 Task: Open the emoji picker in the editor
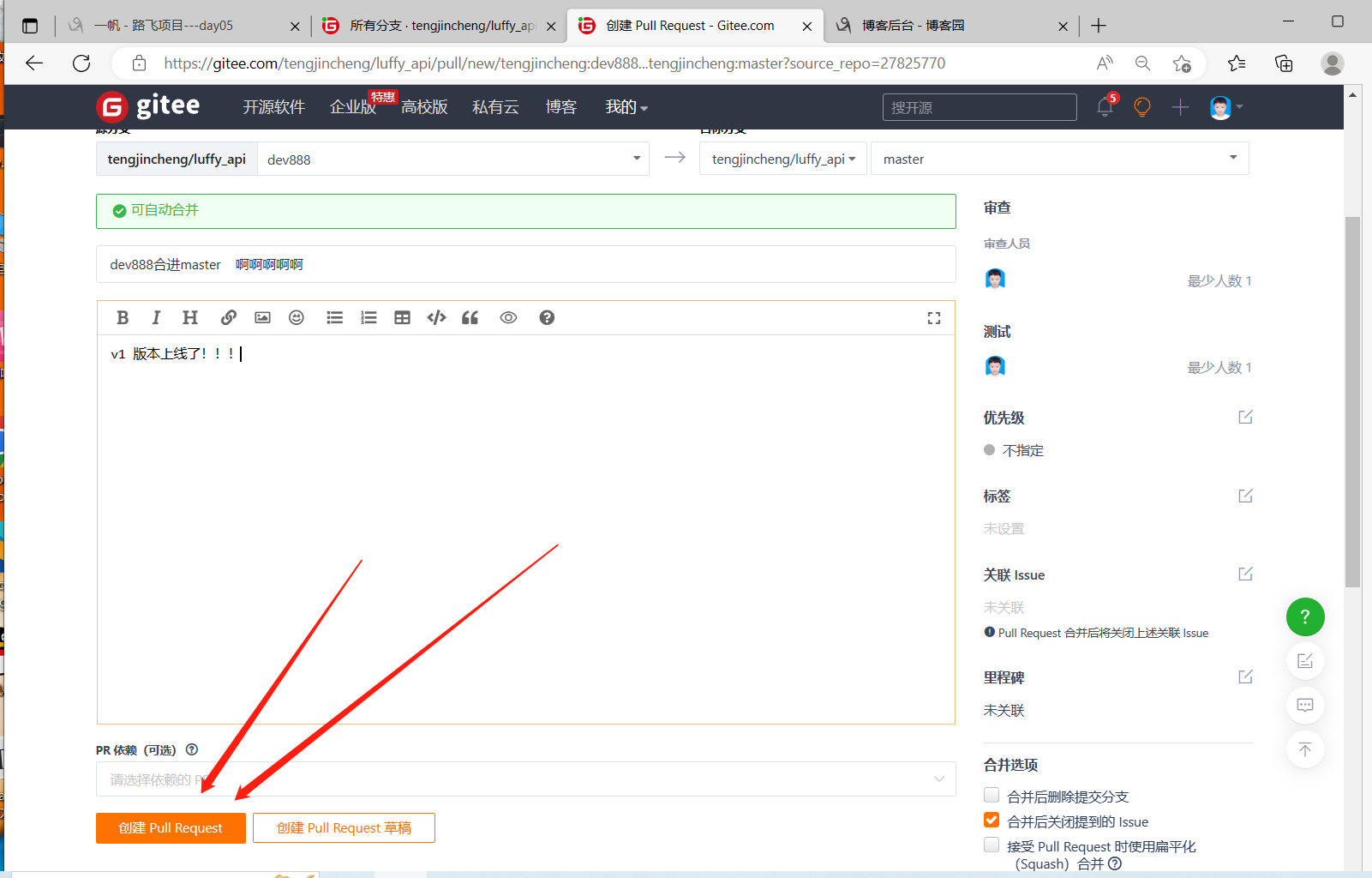297,318
